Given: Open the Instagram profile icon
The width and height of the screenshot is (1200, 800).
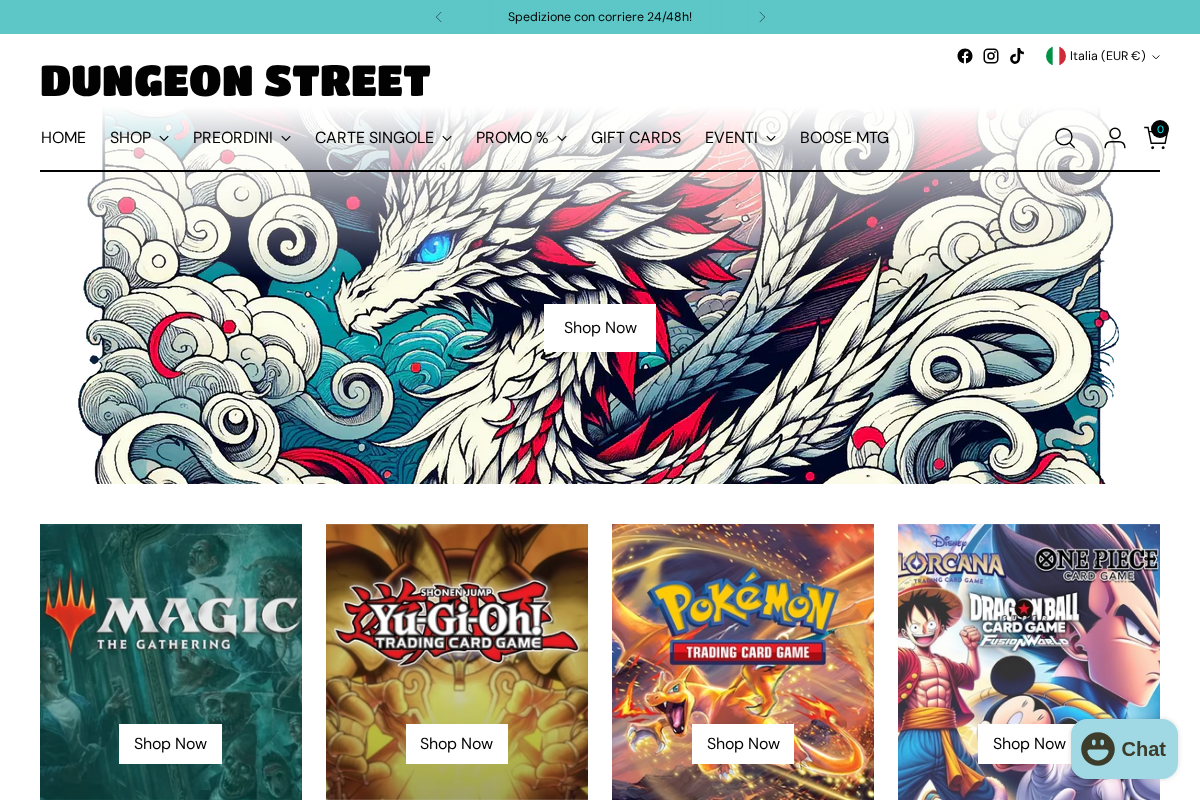Looking at the screenshot, I should tap(990, 56).
